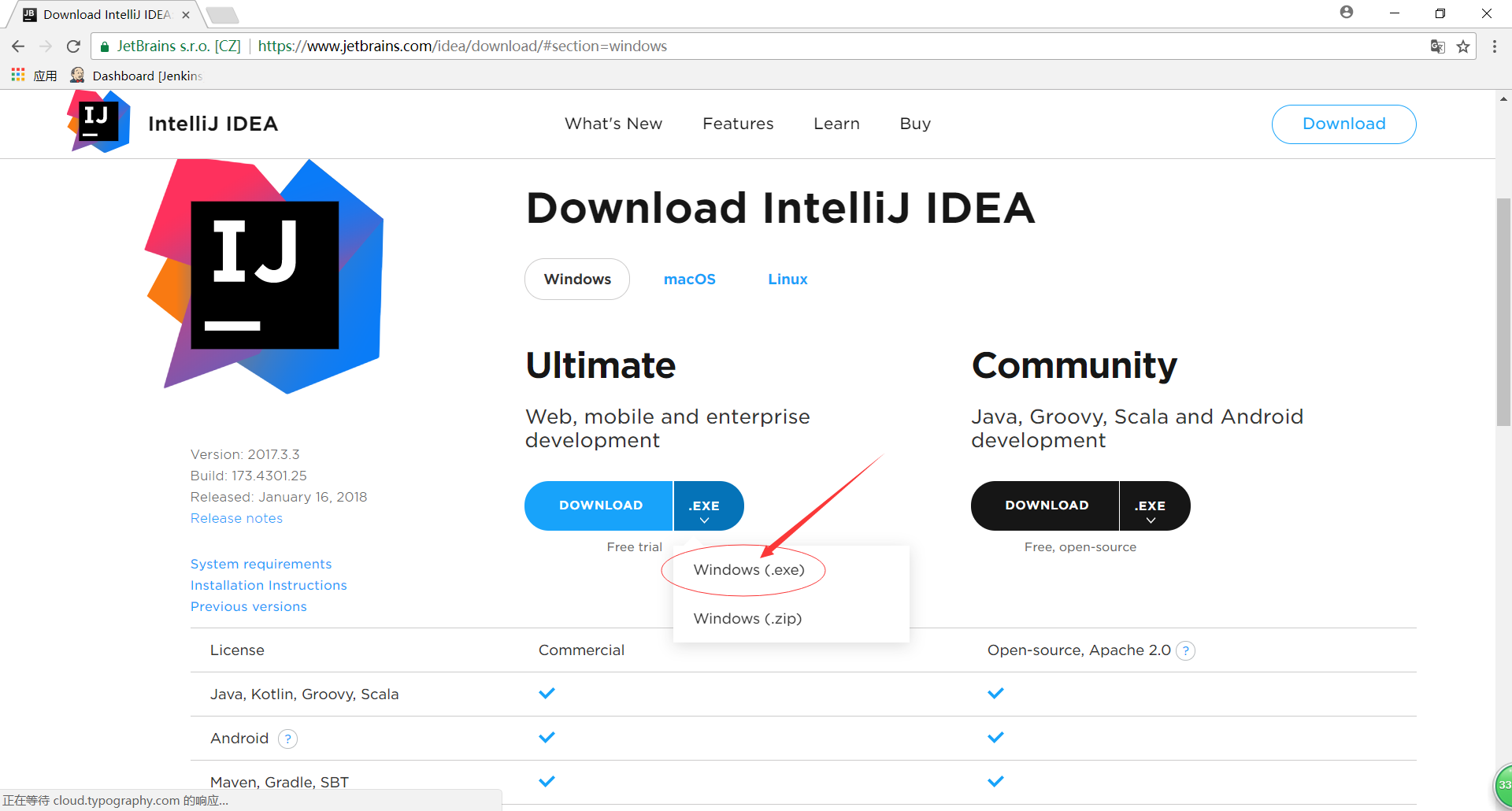
Task: Click the Open-source, Apache 2.0 text
Action: 1079,650
